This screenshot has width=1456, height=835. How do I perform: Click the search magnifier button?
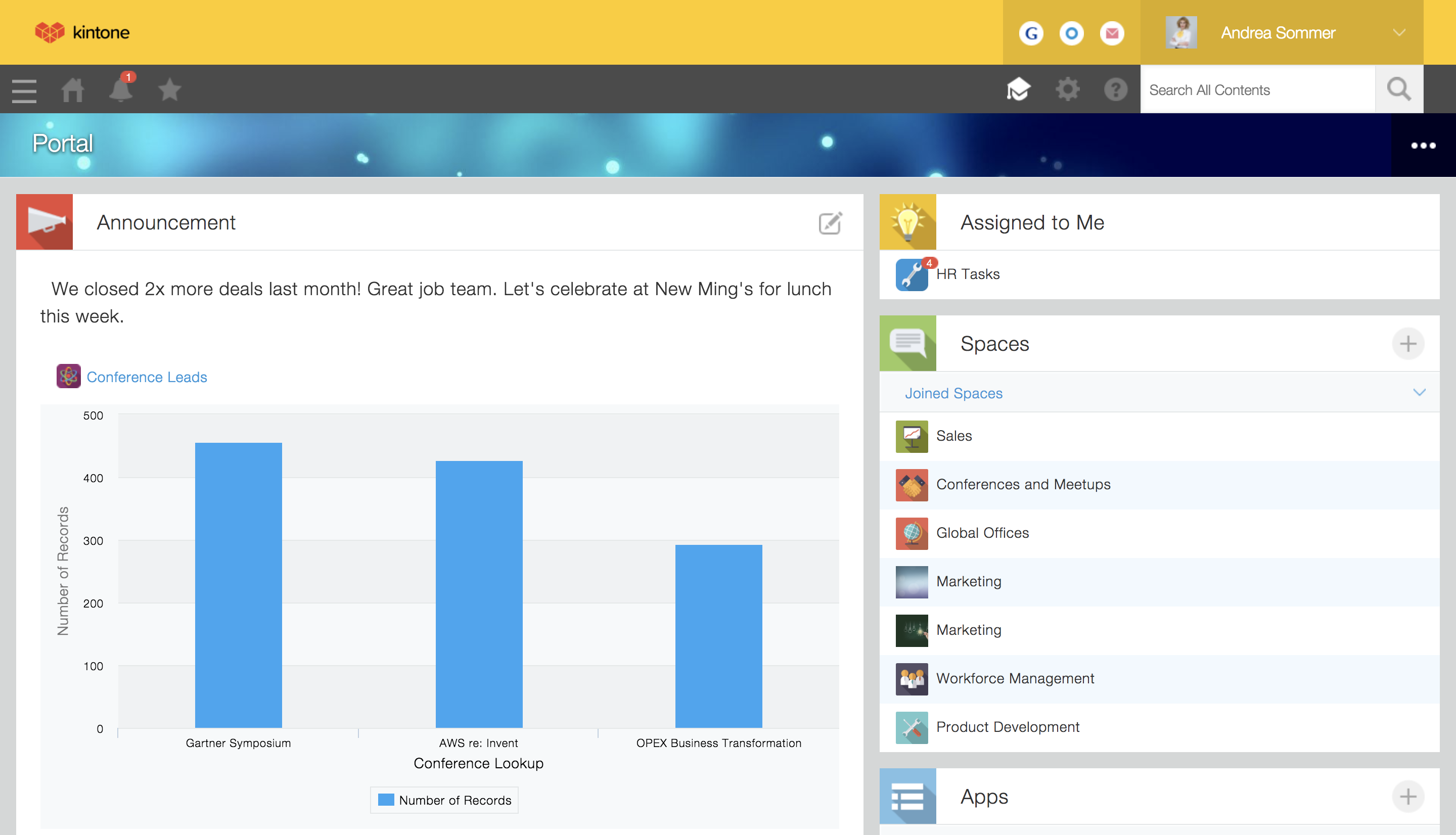tap(1399, 90)
